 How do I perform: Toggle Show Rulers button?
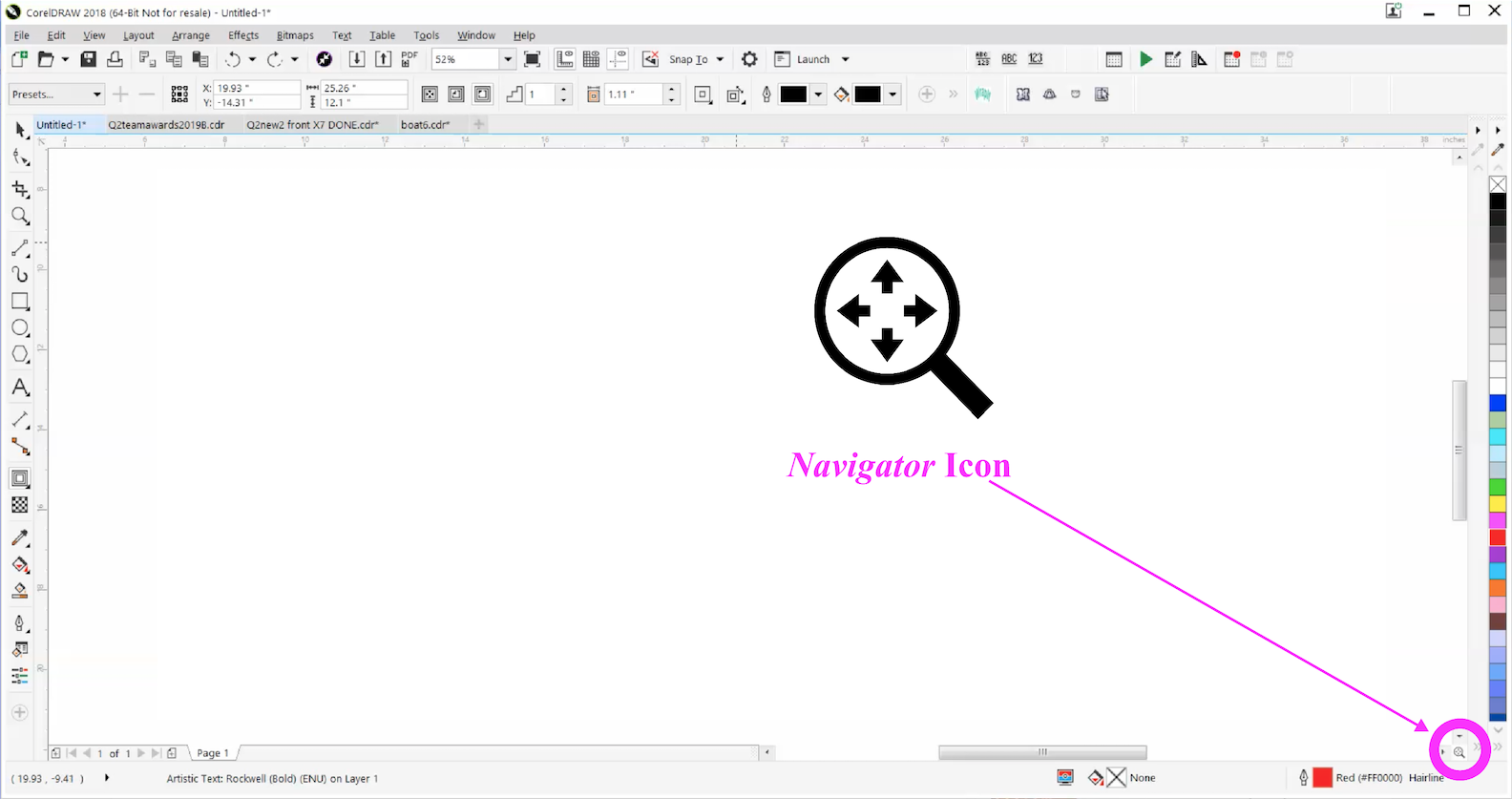tap(565, 59)
